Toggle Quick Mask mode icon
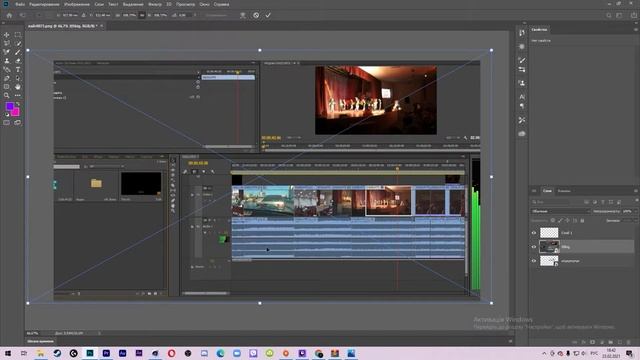Screen dimensions: 640x360 tap(7, 122)
